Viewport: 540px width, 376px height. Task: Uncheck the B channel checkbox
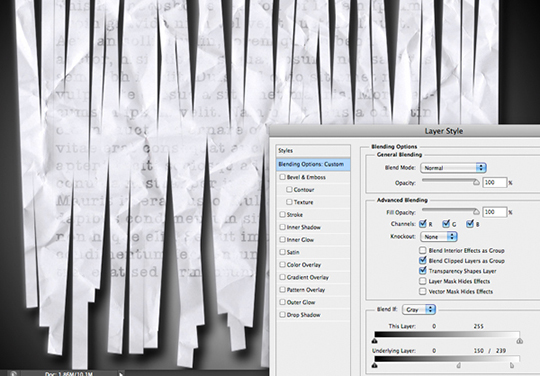(470, 224)
